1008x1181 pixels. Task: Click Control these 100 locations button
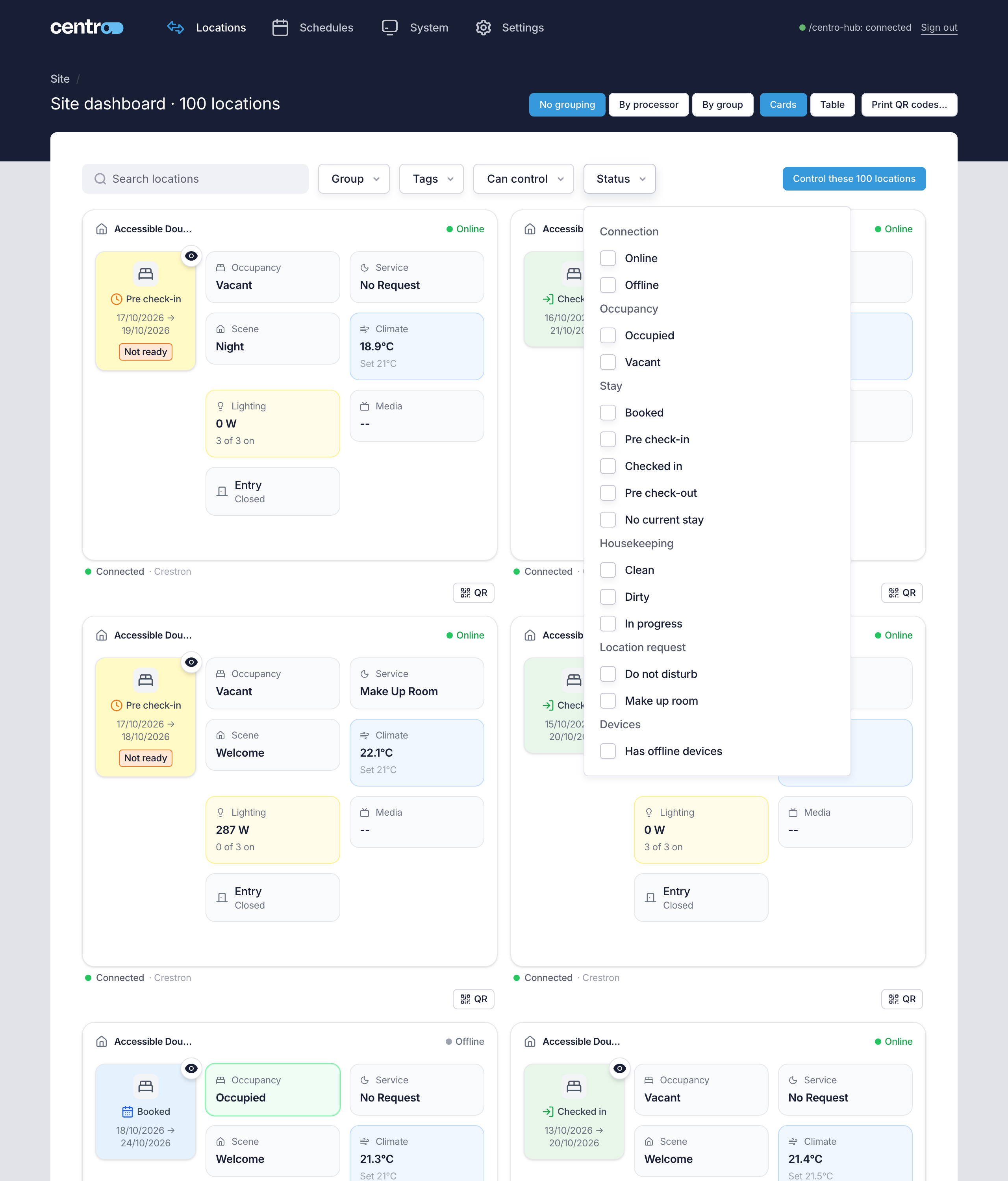click(854, 179)
